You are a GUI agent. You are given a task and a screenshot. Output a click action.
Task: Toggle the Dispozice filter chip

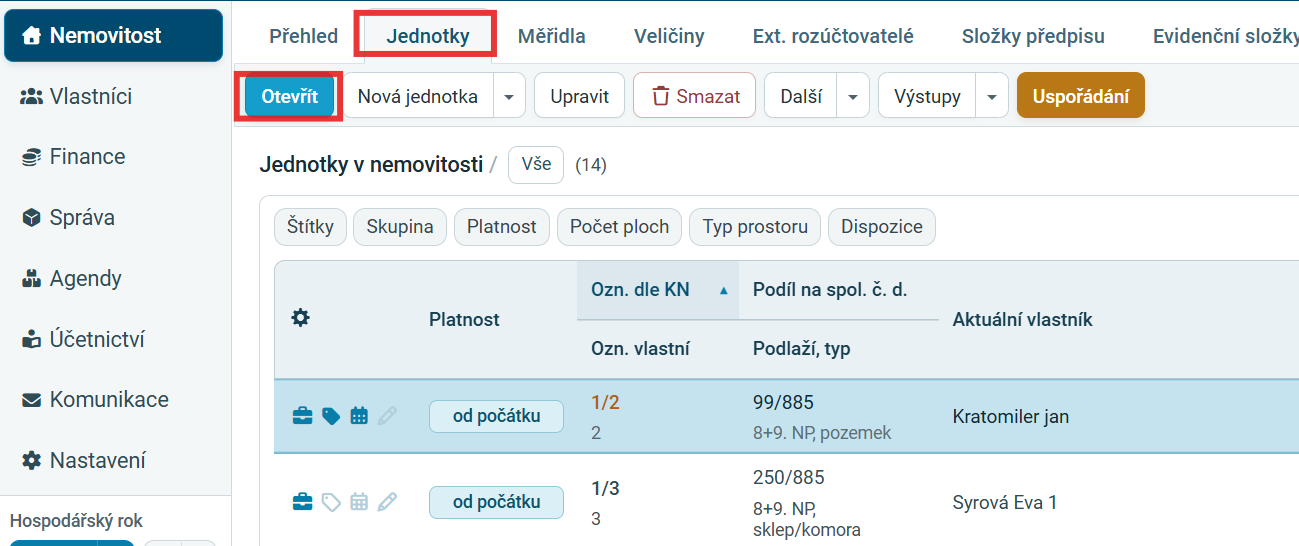pos(882,227)
